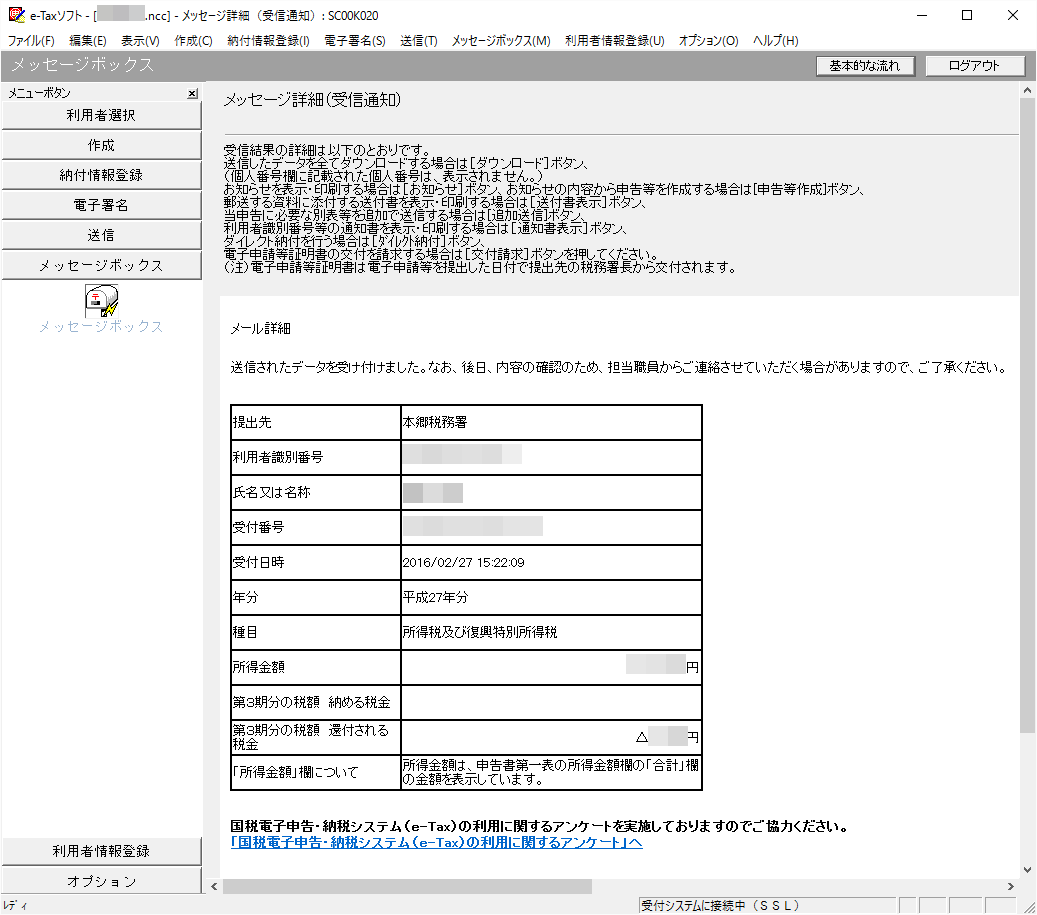The width and height of the screenshot is (1037, 915).
Task: Expand the メッセージボックス side menu section
Action: point(101,265)
